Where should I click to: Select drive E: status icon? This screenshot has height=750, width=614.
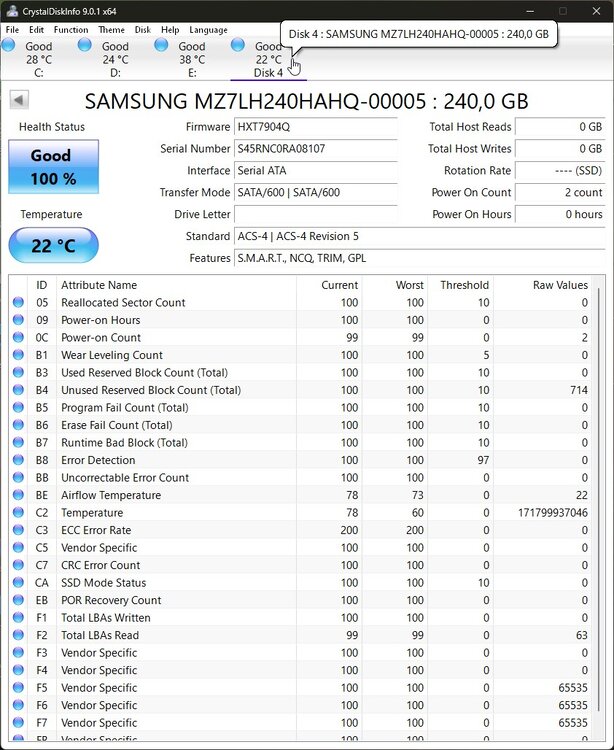point(161,46)
